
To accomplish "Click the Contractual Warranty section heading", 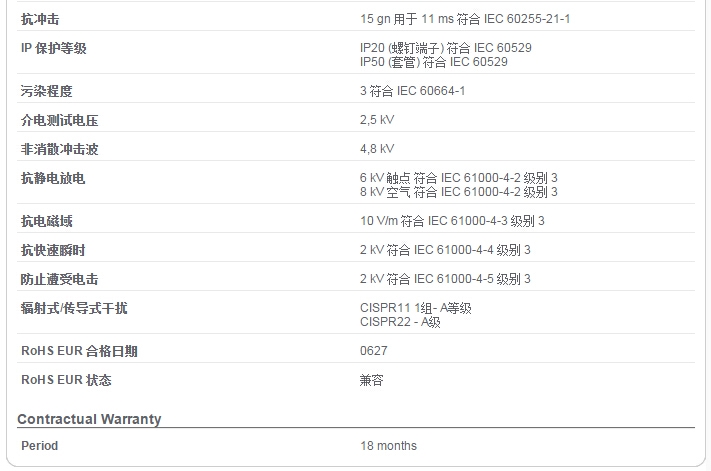I will pyautogui.click(x=89, y=419).
